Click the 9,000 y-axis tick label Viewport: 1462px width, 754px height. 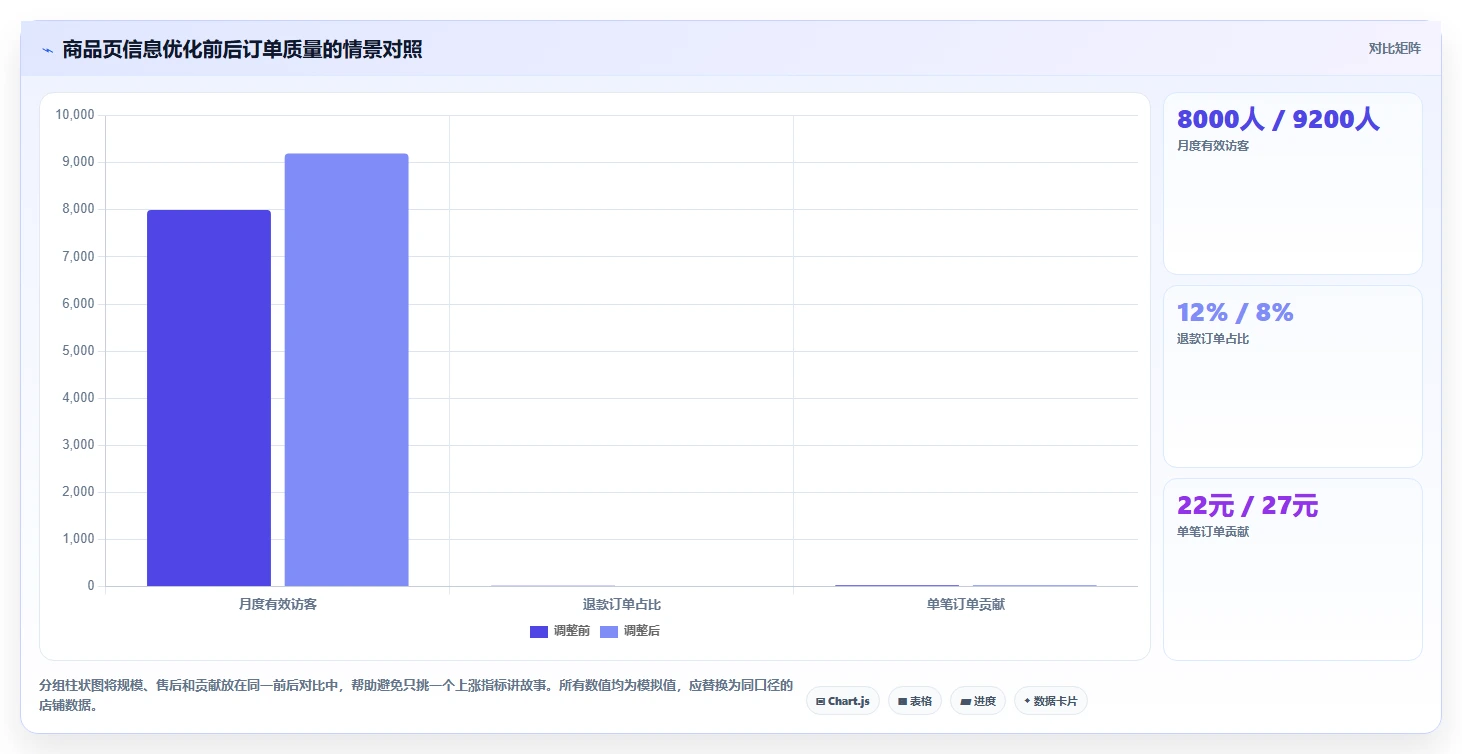pos(78,162)
